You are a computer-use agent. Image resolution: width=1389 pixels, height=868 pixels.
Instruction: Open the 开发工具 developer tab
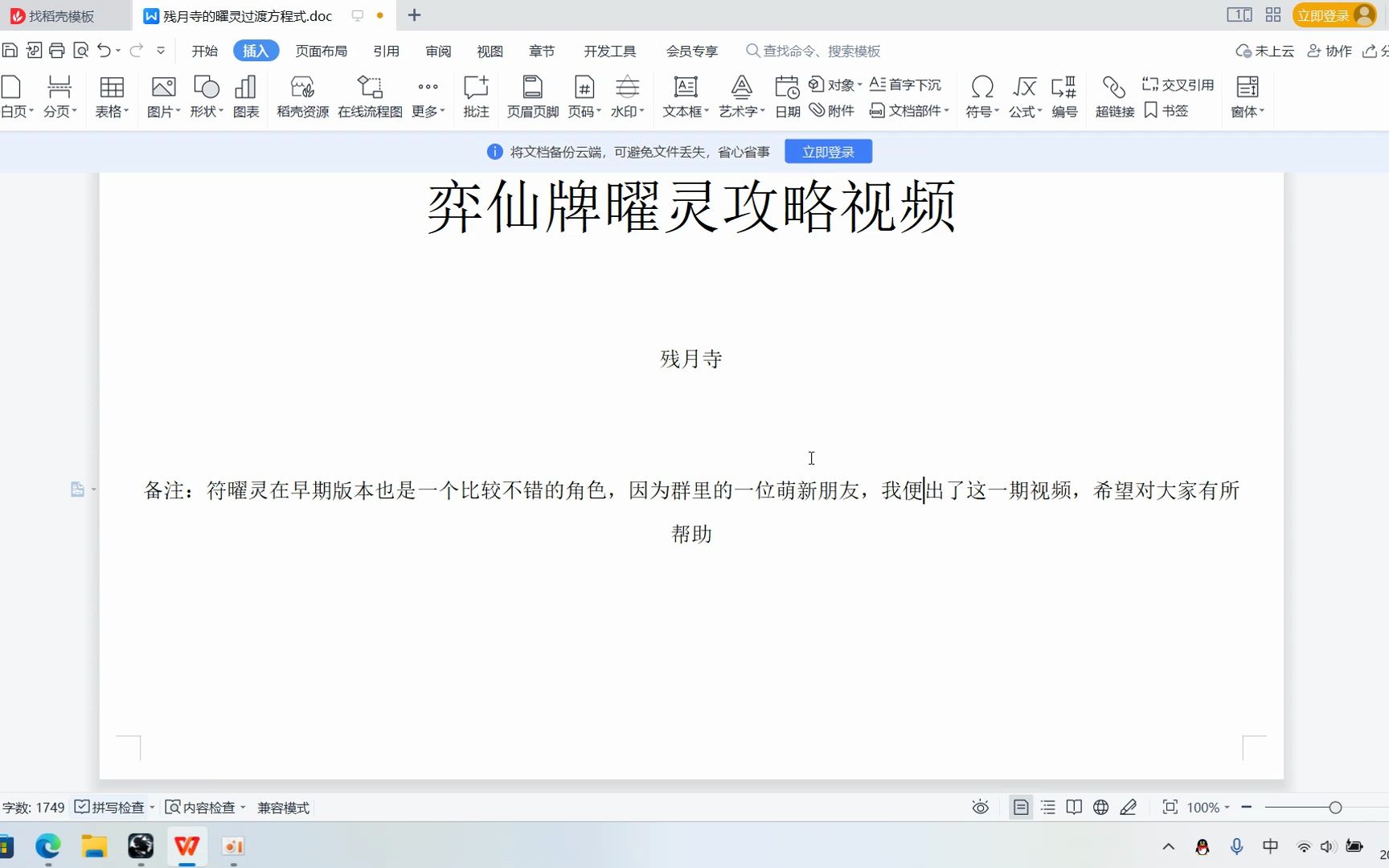[x=609, y=51]
